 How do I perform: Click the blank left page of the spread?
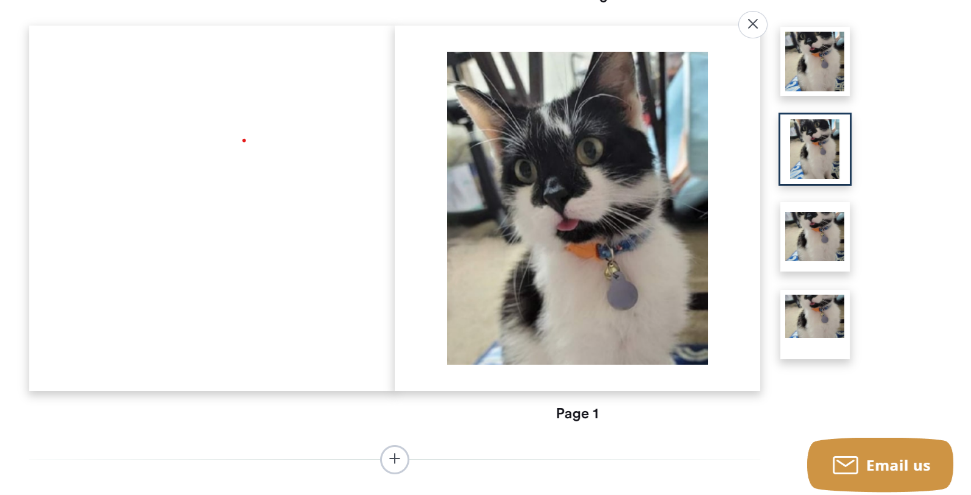211,208
